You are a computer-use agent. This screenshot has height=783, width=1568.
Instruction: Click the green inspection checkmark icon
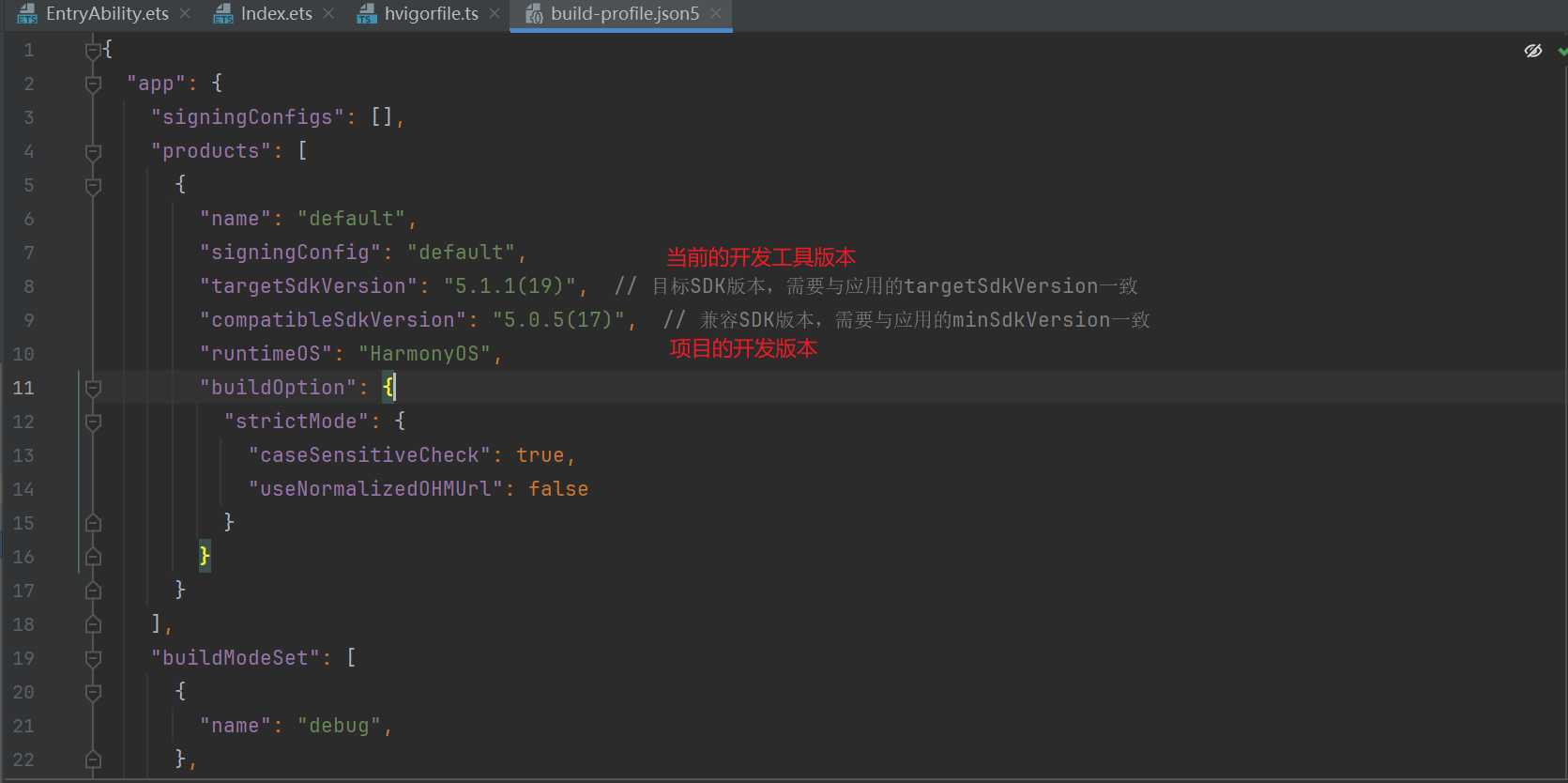coord(1562,51)
